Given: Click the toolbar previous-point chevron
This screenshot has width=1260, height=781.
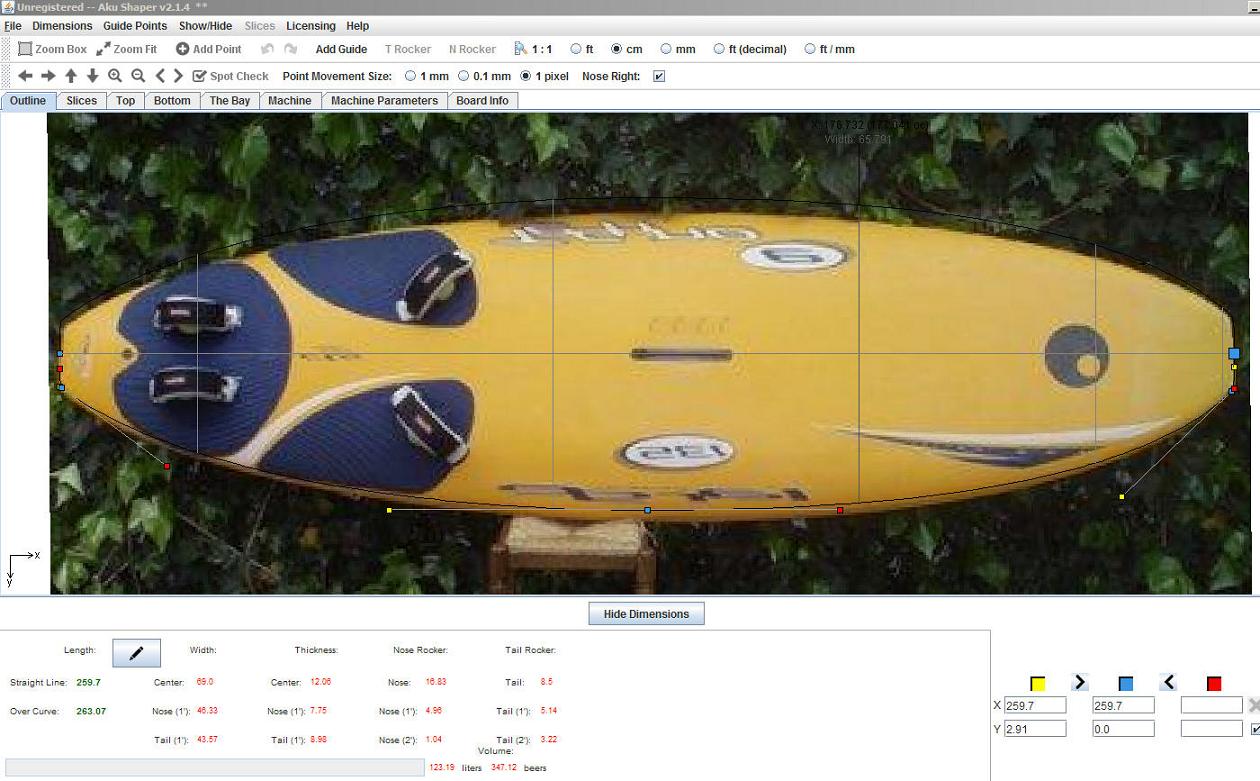Looking at the screenshot, I should [160, 76].
